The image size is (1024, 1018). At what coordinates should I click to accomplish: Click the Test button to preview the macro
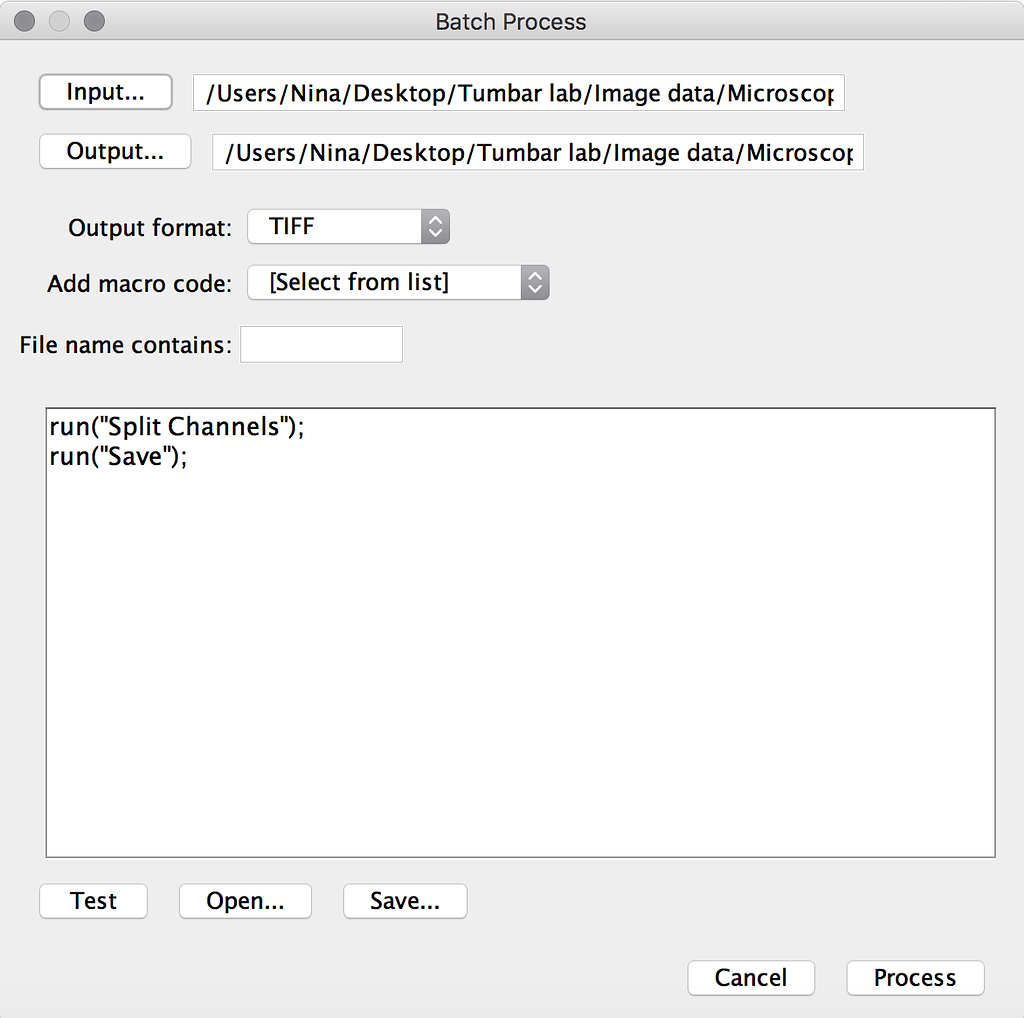[x=93, y=900]
